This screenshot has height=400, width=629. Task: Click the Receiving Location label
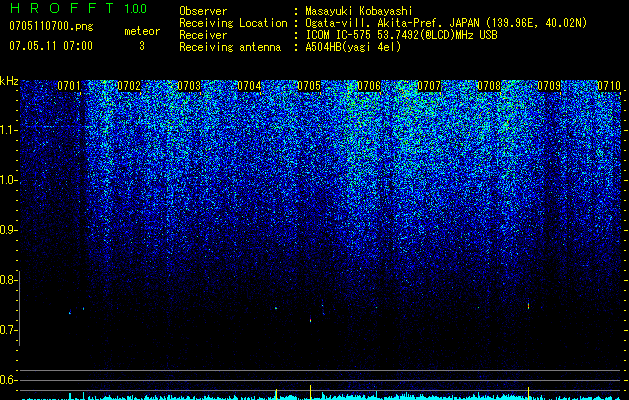[x=233, y=23]
